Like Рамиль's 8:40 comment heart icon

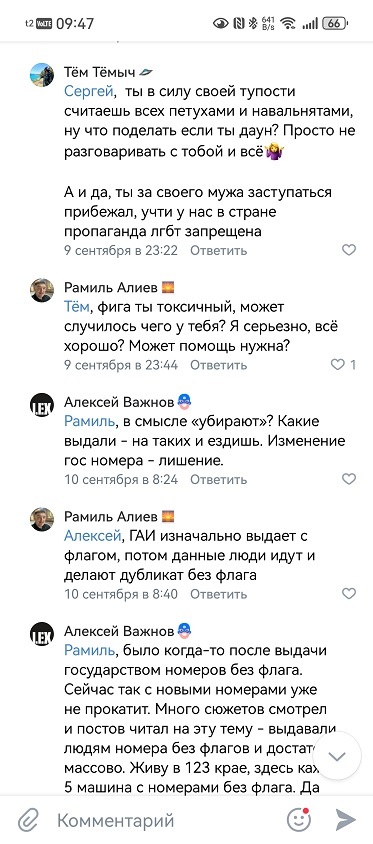[349, 594]
